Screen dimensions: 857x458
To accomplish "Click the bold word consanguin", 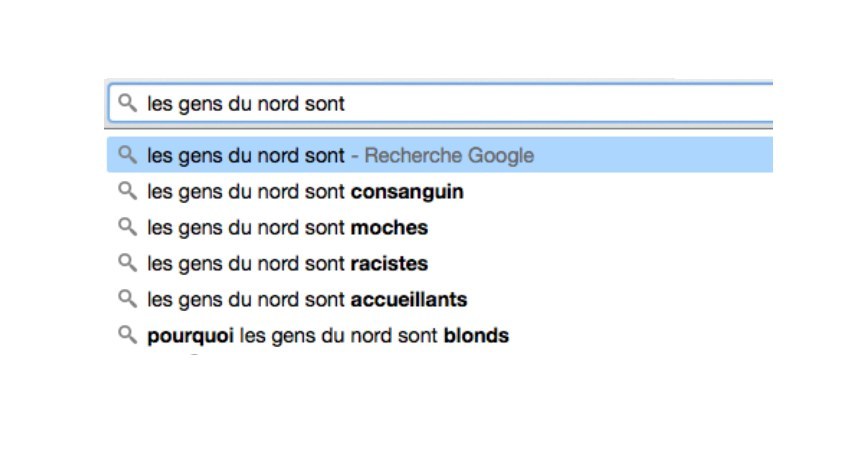I will pyautogui.click(x=407, y=192).
